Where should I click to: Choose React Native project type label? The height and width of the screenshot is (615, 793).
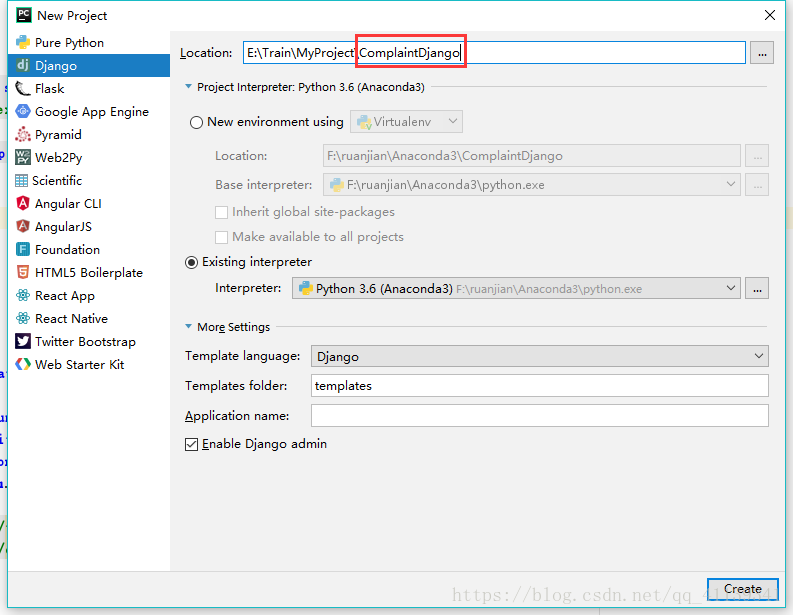[71, 319]
